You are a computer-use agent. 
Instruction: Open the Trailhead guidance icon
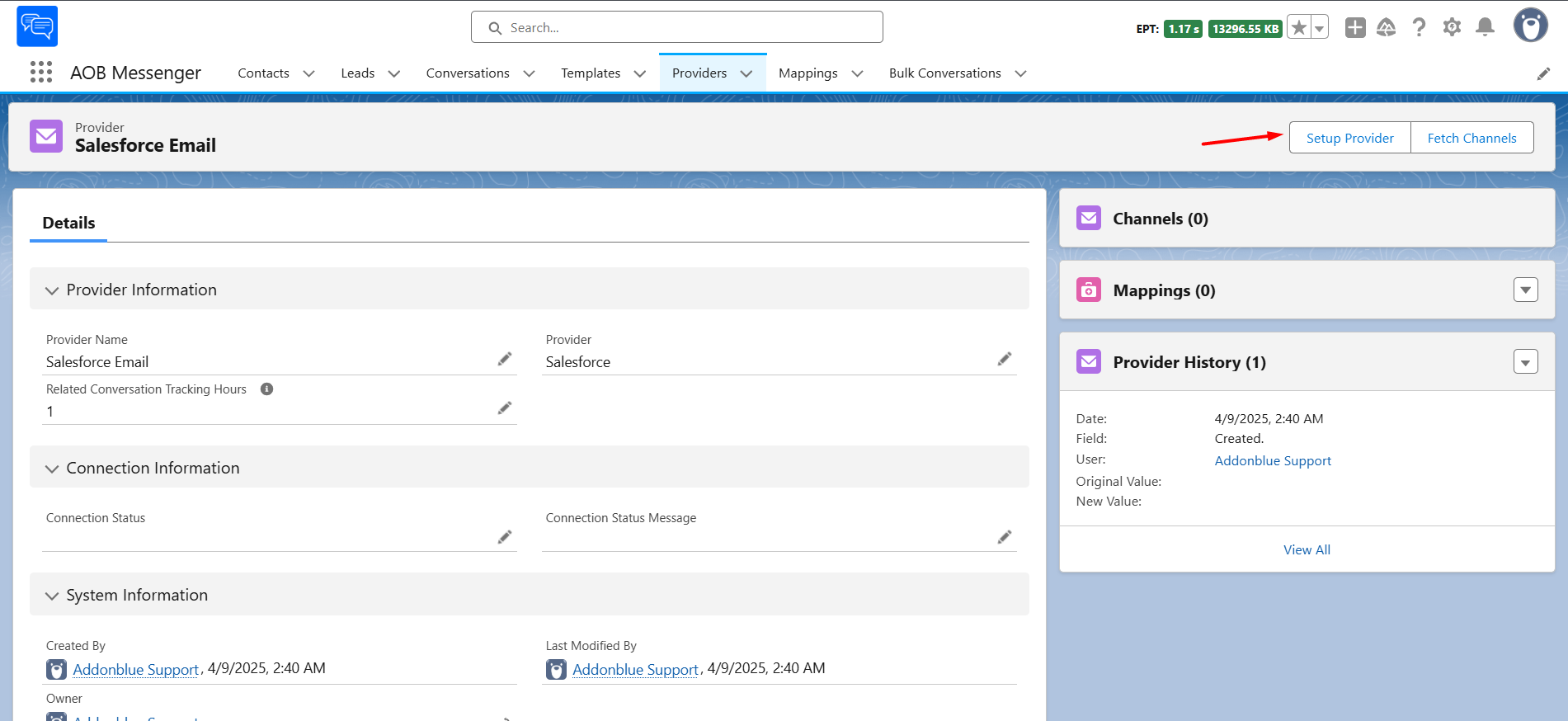pos(1387,27)
